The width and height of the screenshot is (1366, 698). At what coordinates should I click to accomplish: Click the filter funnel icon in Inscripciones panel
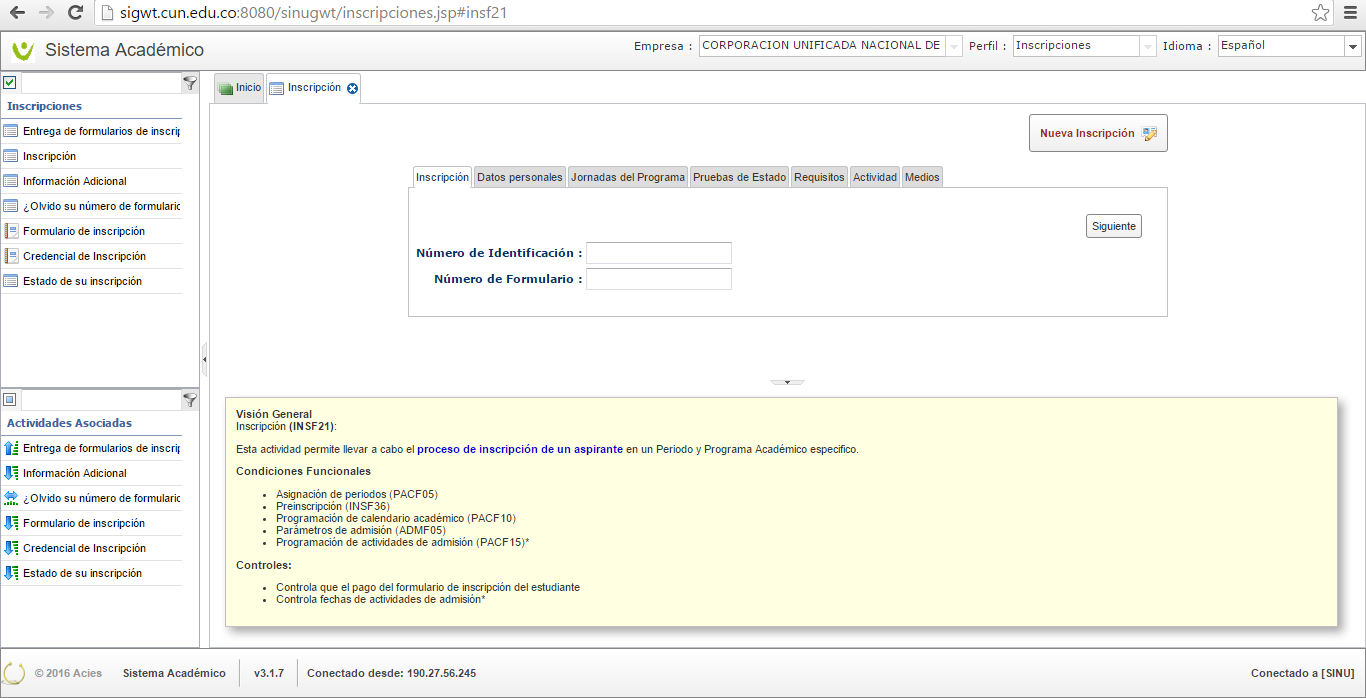tap(190, 83)
